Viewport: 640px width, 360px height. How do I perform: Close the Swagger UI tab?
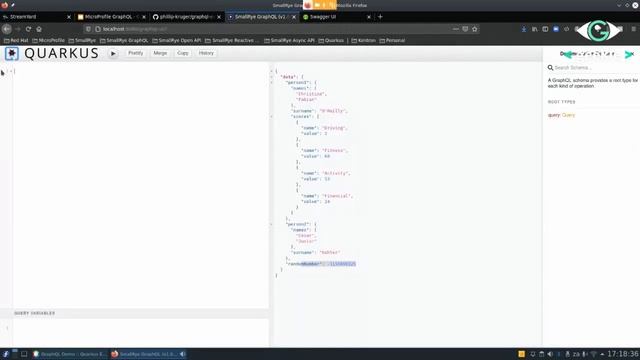(x=369, y=17)
